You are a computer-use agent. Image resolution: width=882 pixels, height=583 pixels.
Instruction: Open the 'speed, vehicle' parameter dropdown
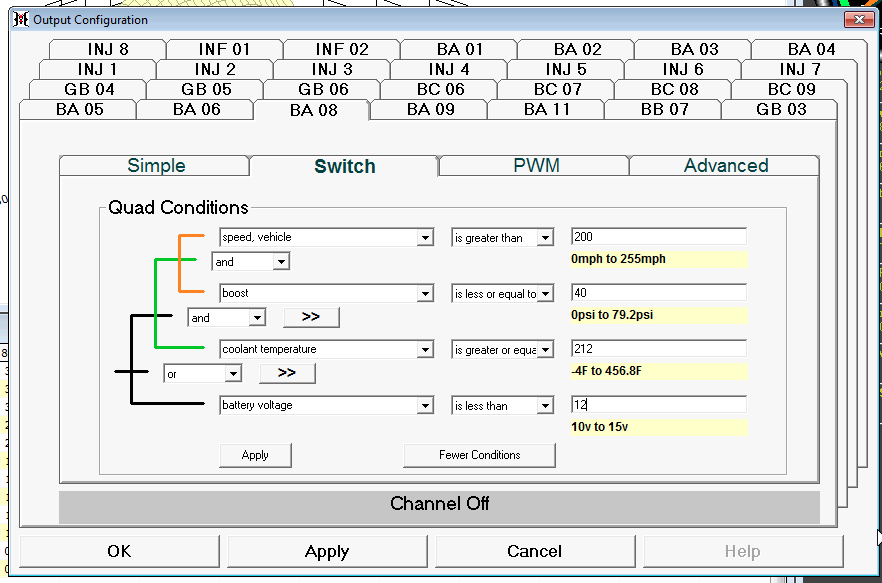click(425, 238)
